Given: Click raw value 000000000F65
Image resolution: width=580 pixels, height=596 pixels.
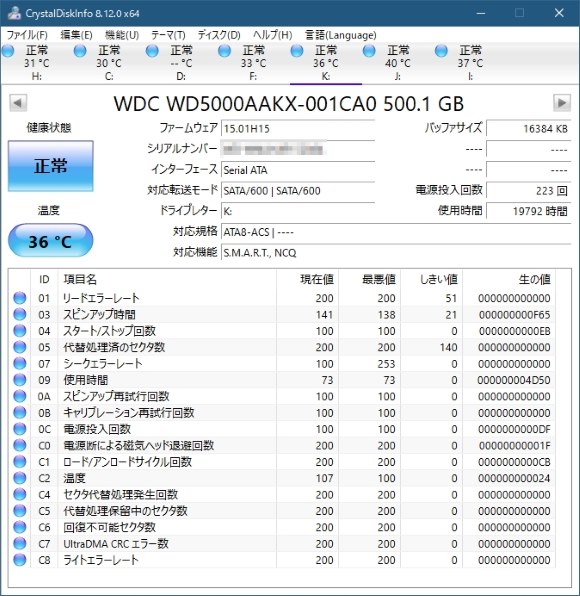Looking at the screenshot, I should 515,315.
